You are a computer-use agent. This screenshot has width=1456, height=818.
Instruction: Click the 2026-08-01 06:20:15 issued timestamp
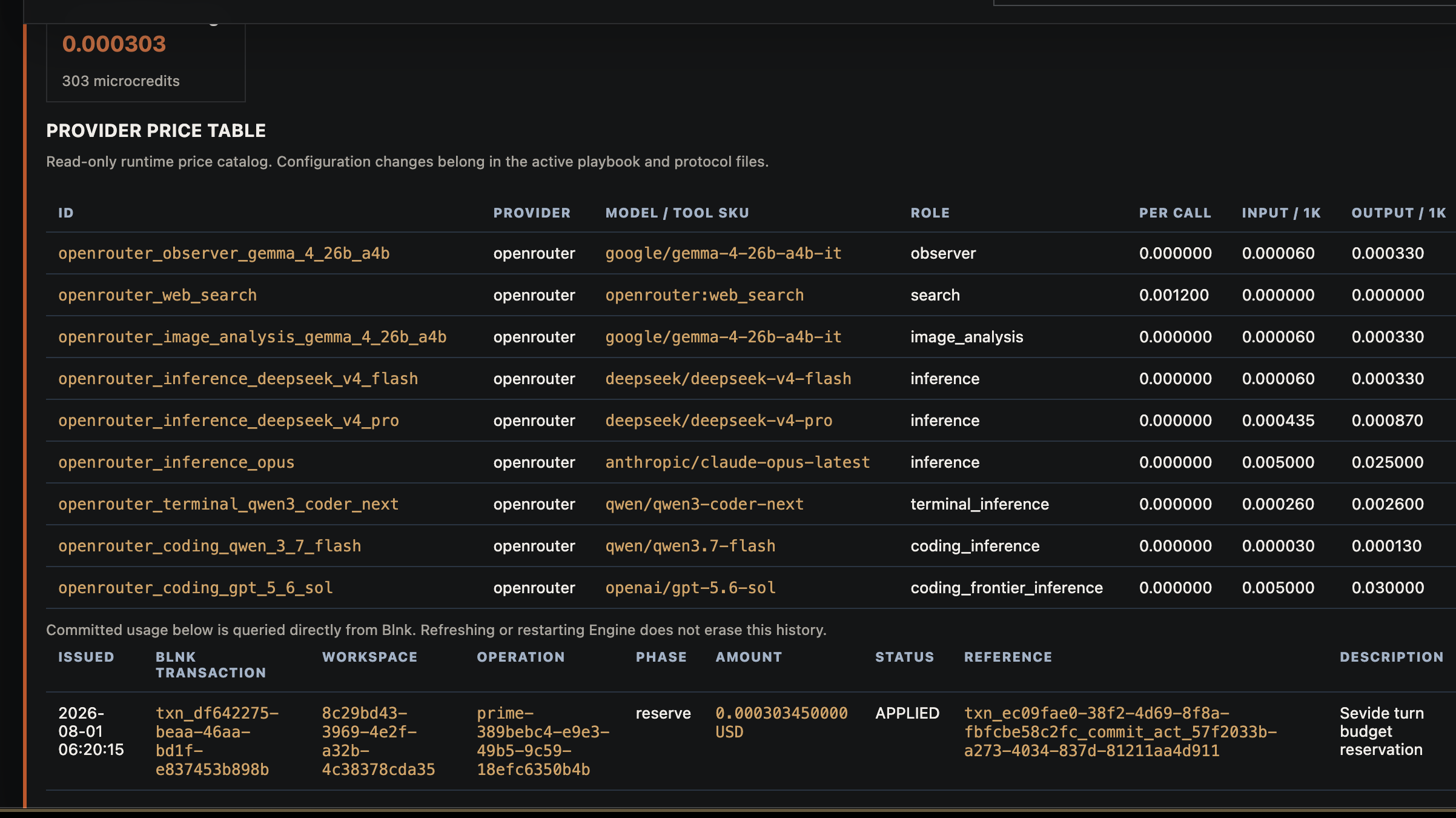pos(91,731)
